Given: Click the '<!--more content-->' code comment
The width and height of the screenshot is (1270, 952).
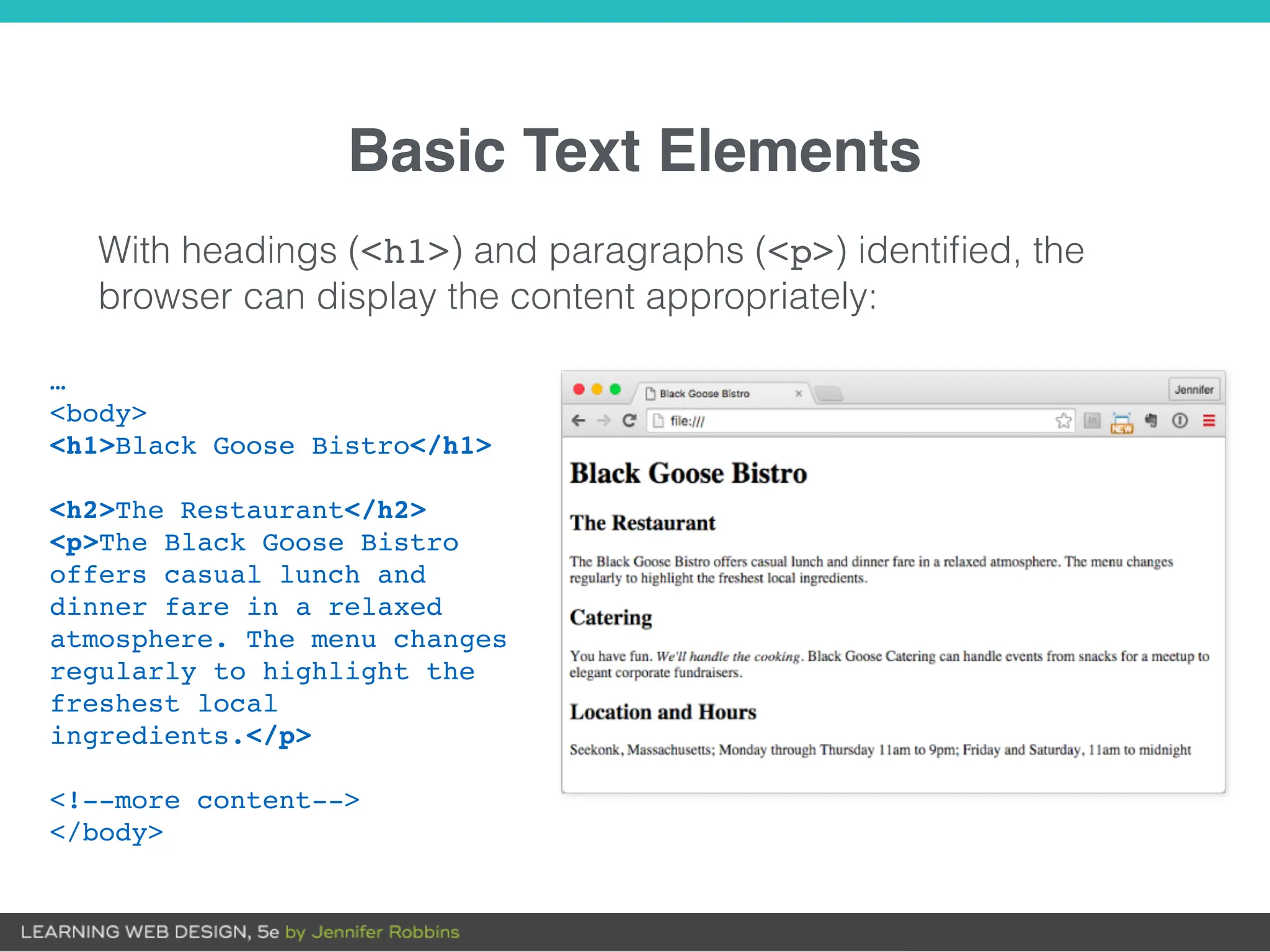Looking at the screenshot, I should [205, 801].
